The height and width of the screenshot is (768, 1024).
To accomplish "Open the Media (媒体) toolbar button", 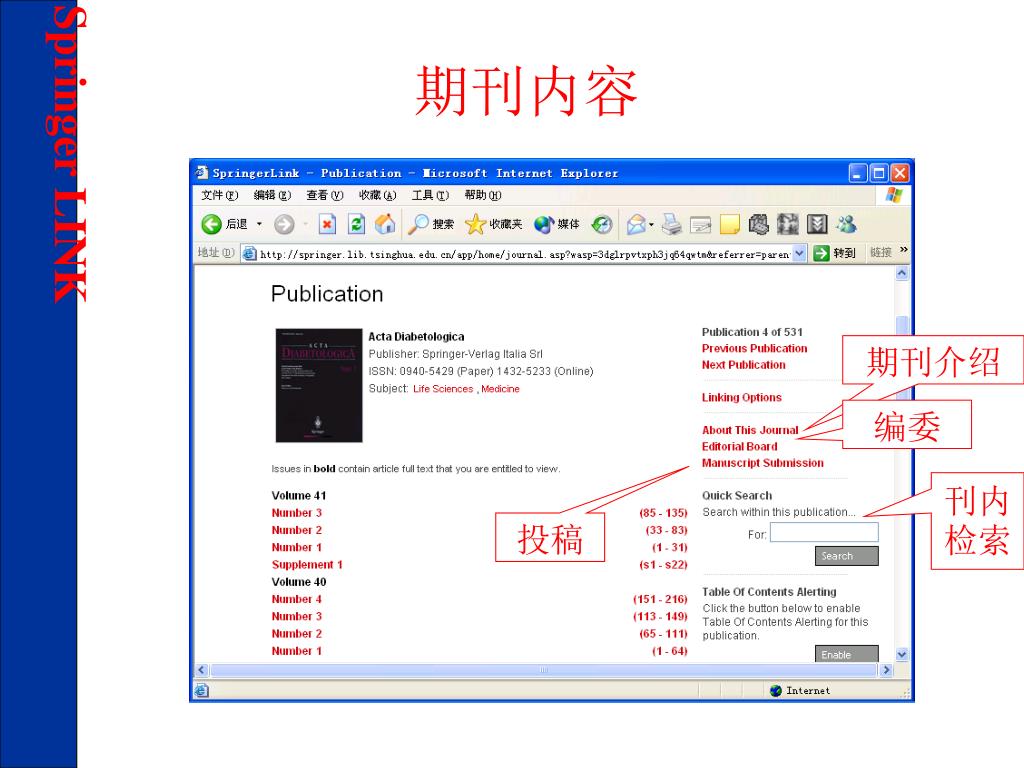I will 556,225.
